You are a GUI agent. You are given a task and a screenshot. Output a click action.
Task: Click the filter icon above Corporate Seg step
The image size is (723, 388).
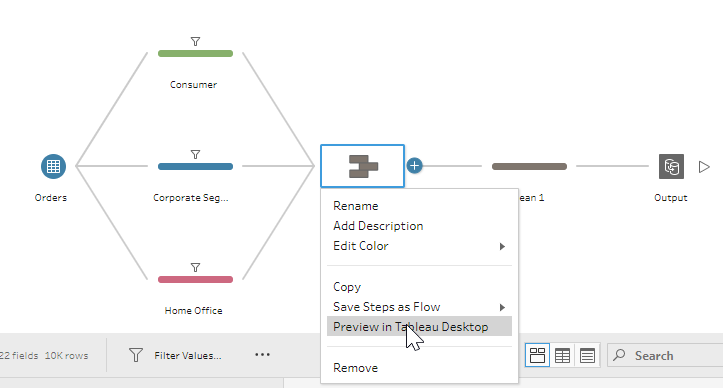point(196,155)
